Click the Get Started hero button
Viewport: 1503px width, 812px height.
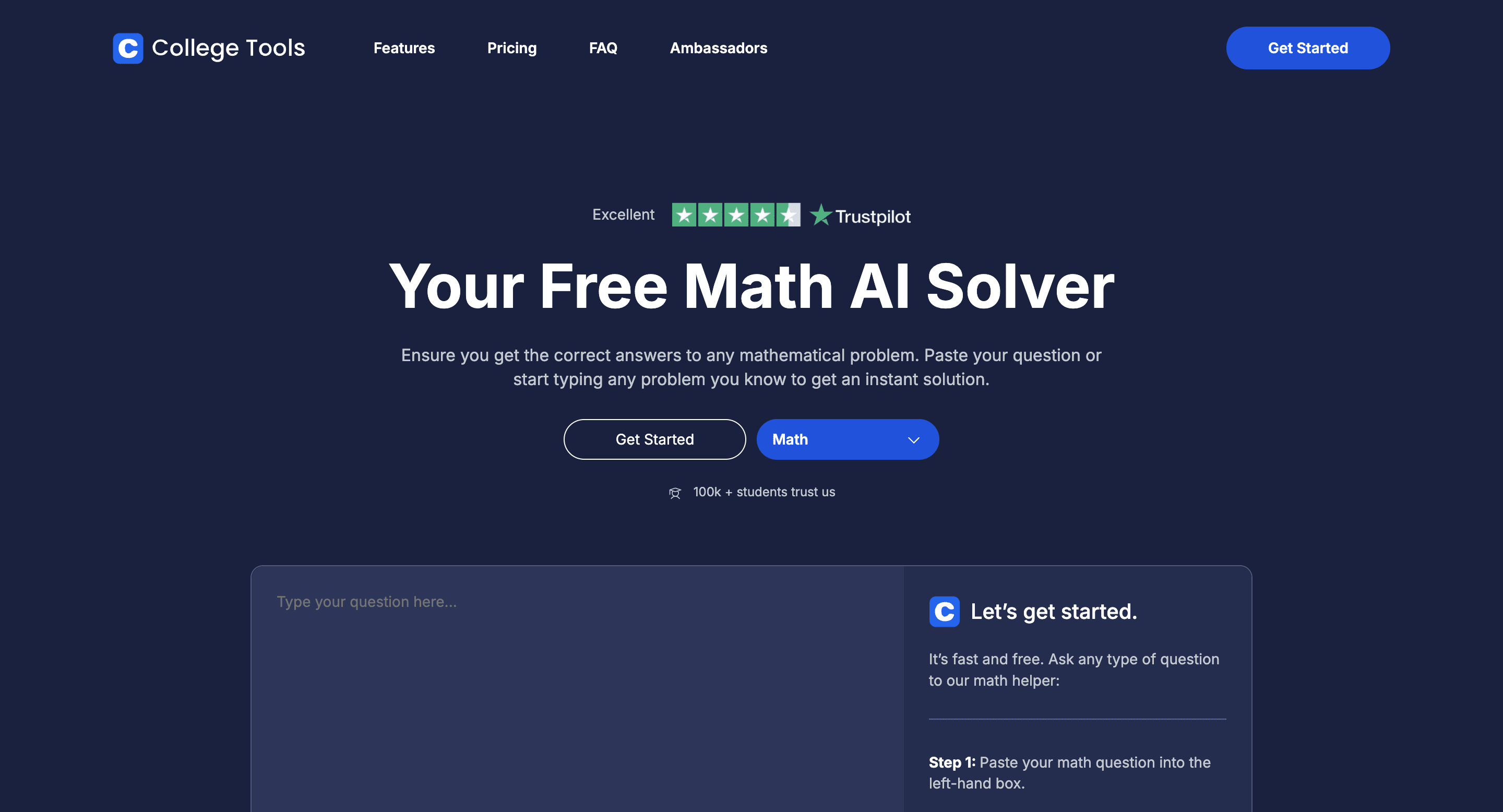point(655,439)
